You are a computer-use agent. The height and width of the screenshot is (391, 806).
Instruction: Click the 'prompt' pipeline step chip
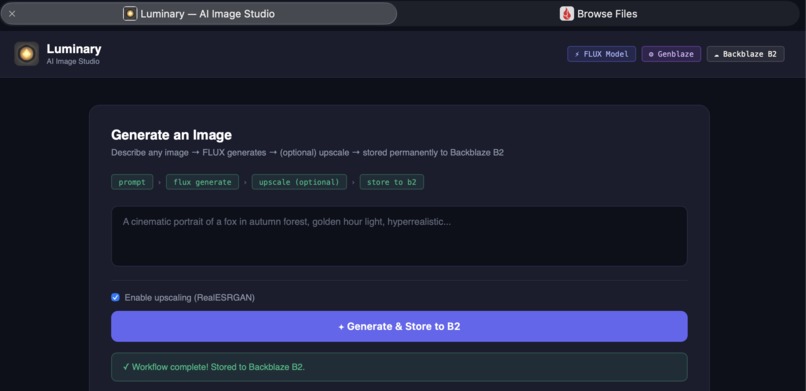pyautogui.click(x=132, y=182)
